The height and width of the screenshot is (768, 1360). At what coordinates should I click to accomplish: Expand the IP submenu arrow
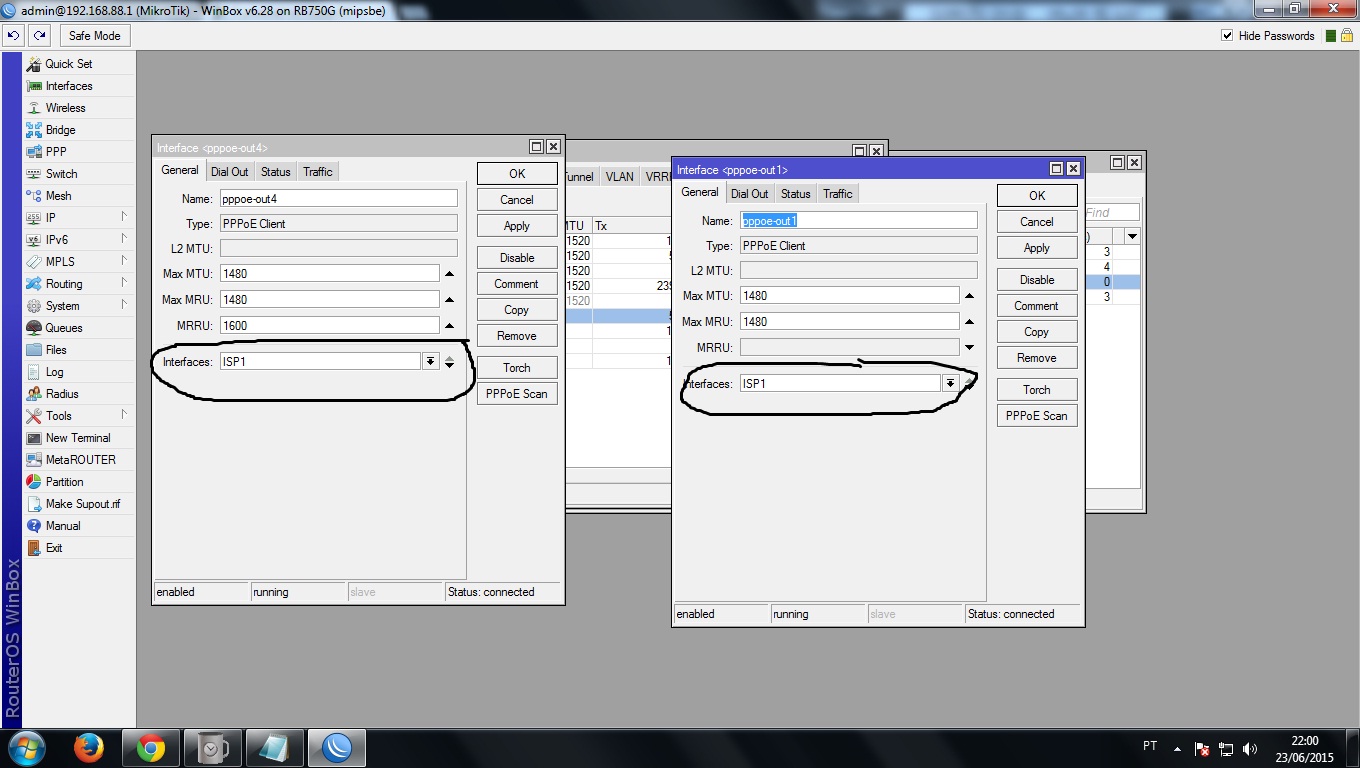124,217
